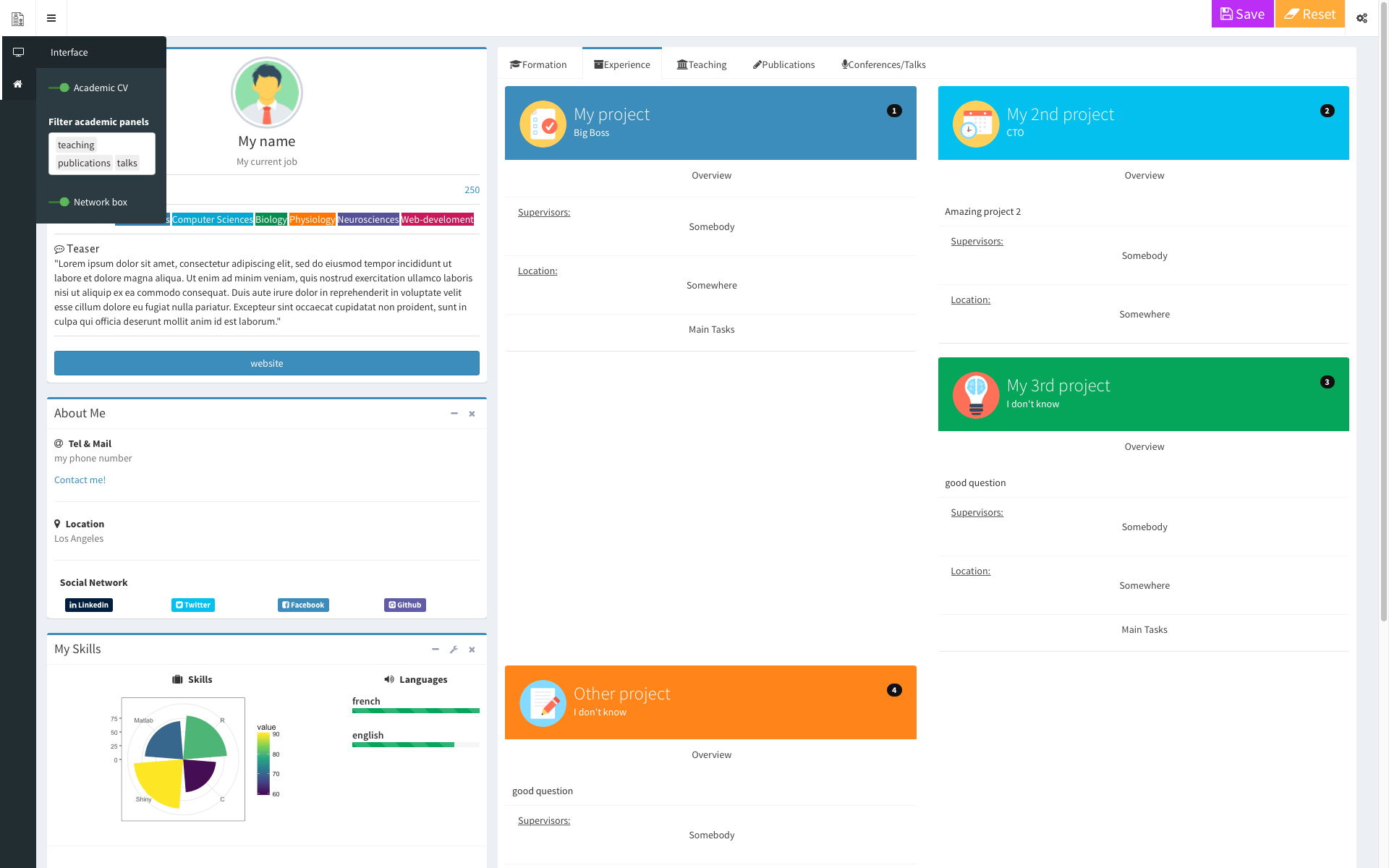This screenshot has height=868, width=1389.
Task: Open the Twitter social button
Action: click(x=193, y=605)
